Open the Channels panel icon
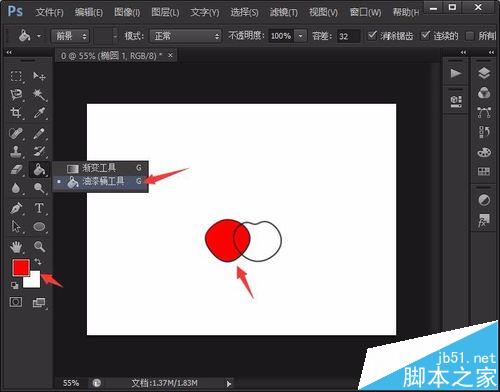 click(484, 93)
